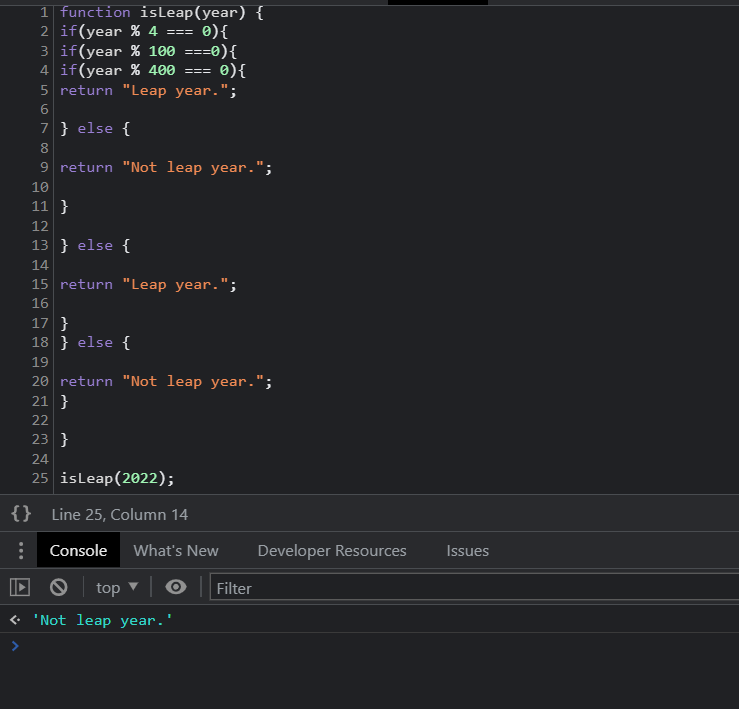This screenshot has height=709, width=739.
Task: Click line number 18 in the gutter
Action: pos(40,342)
